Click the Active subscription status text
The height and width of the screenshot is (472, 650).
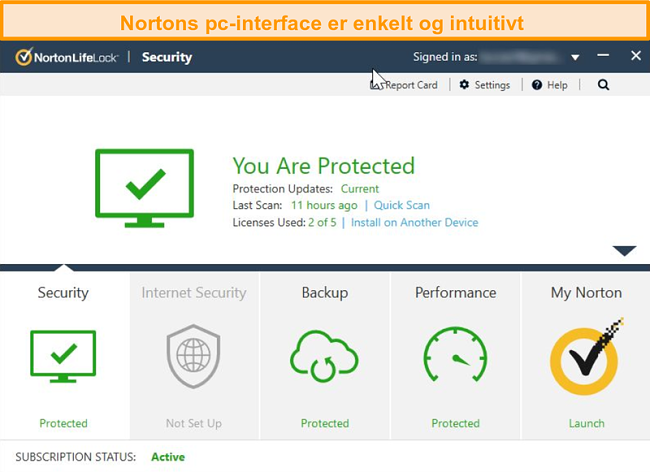[168, 457]
